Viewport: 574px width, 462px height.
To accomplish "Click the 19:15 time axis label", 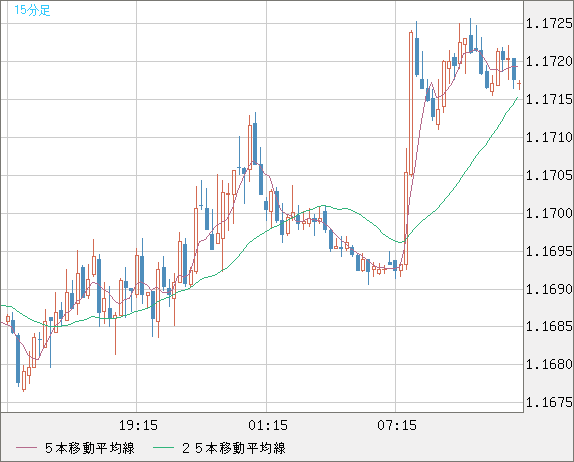I will 138,425.
